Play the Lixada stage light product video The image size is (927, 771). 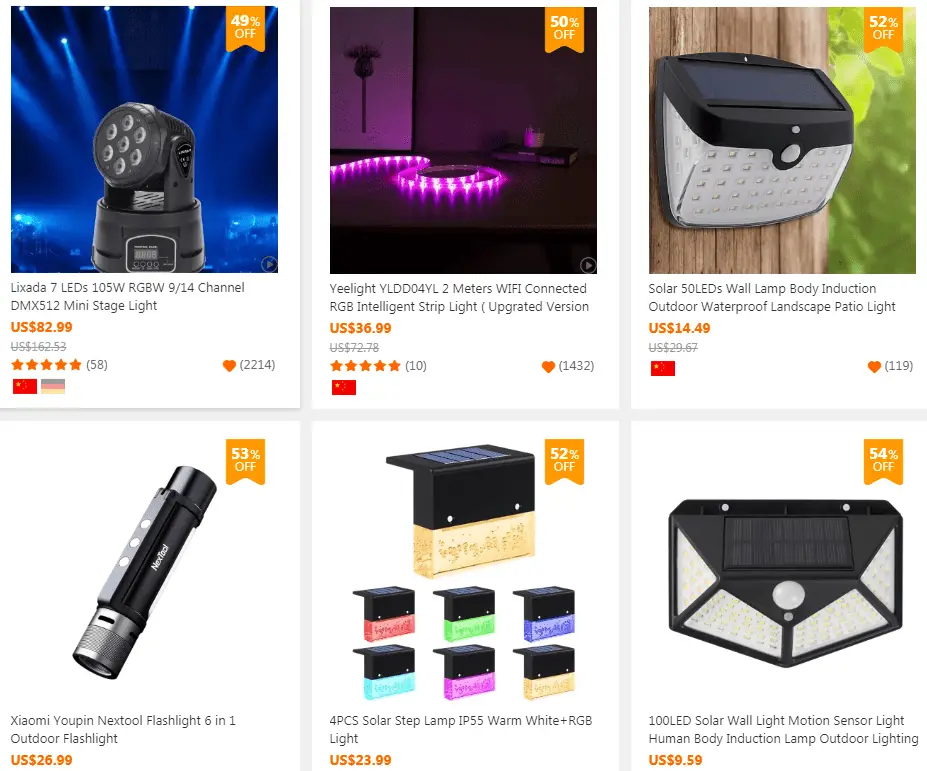click(x=270, y=264)
